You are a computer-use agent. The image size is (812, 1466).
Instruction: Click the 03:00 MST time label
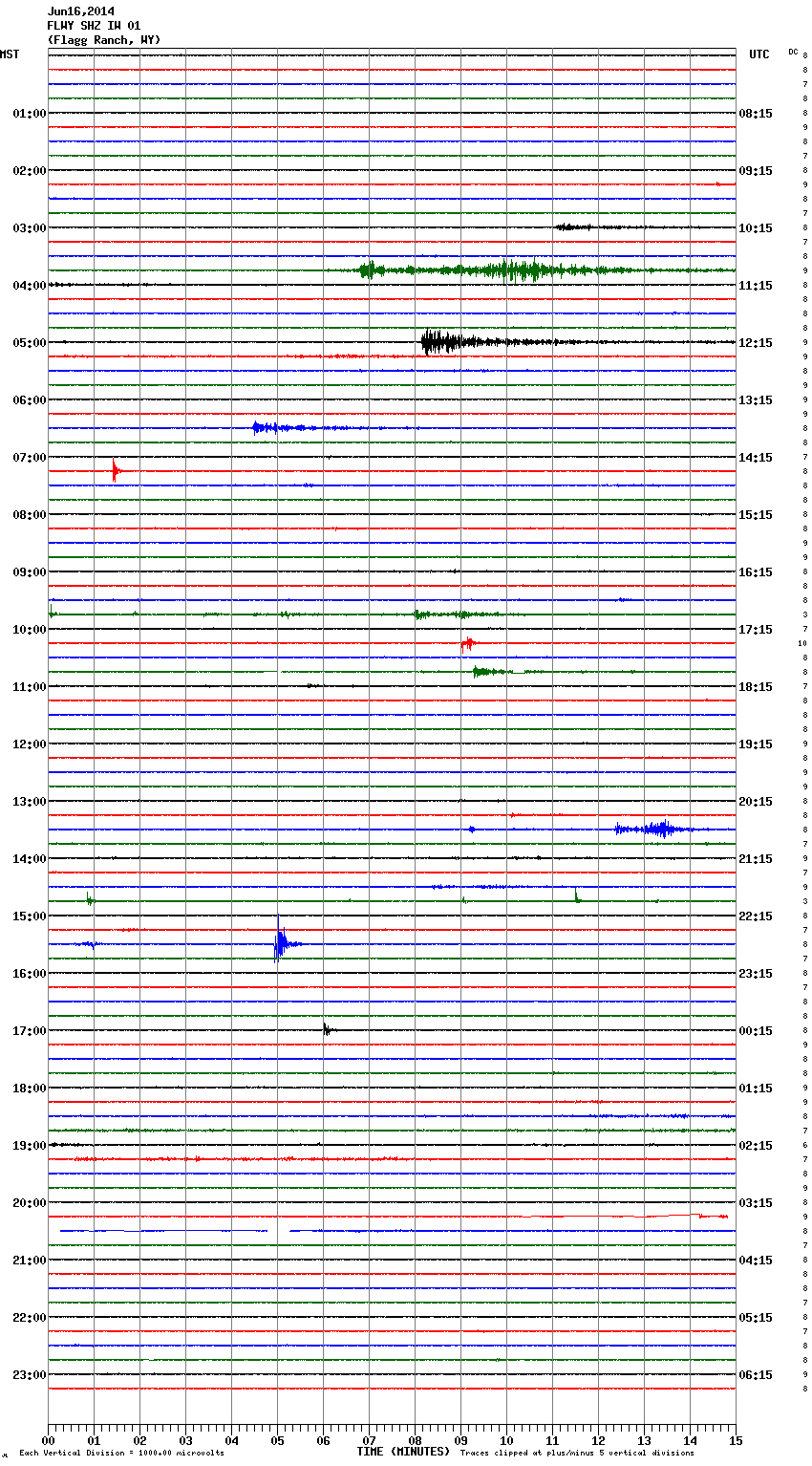point(29,228)
